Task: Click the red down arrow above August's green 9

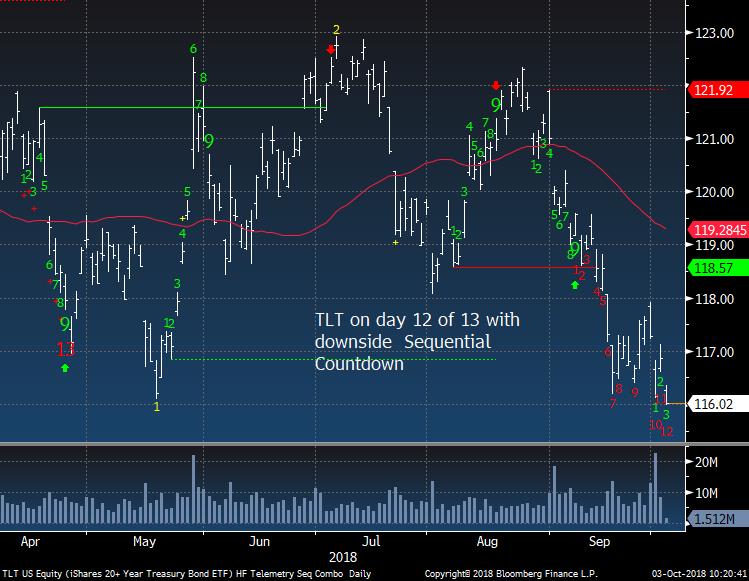Action: pyautogui.click(x=496, y=86)
